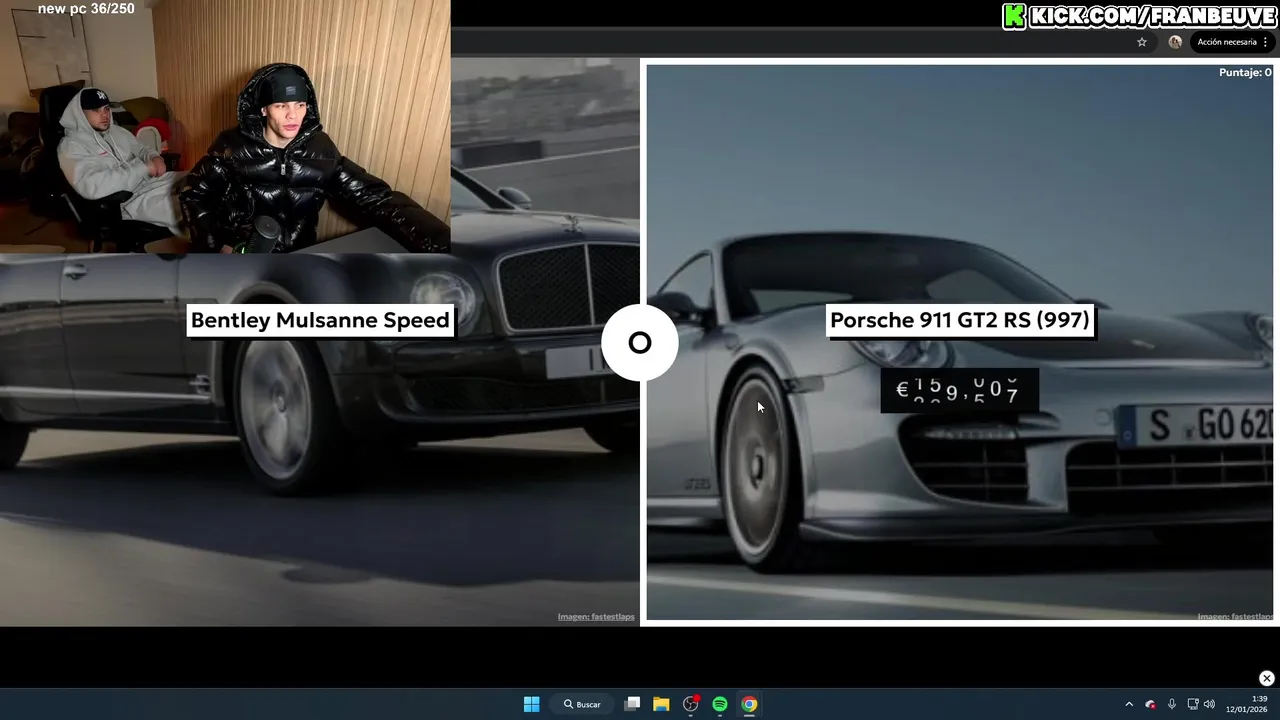Open network settings from tray icon
The width and height of the screenshot is (1280, 720).
tap(1193, 704)
